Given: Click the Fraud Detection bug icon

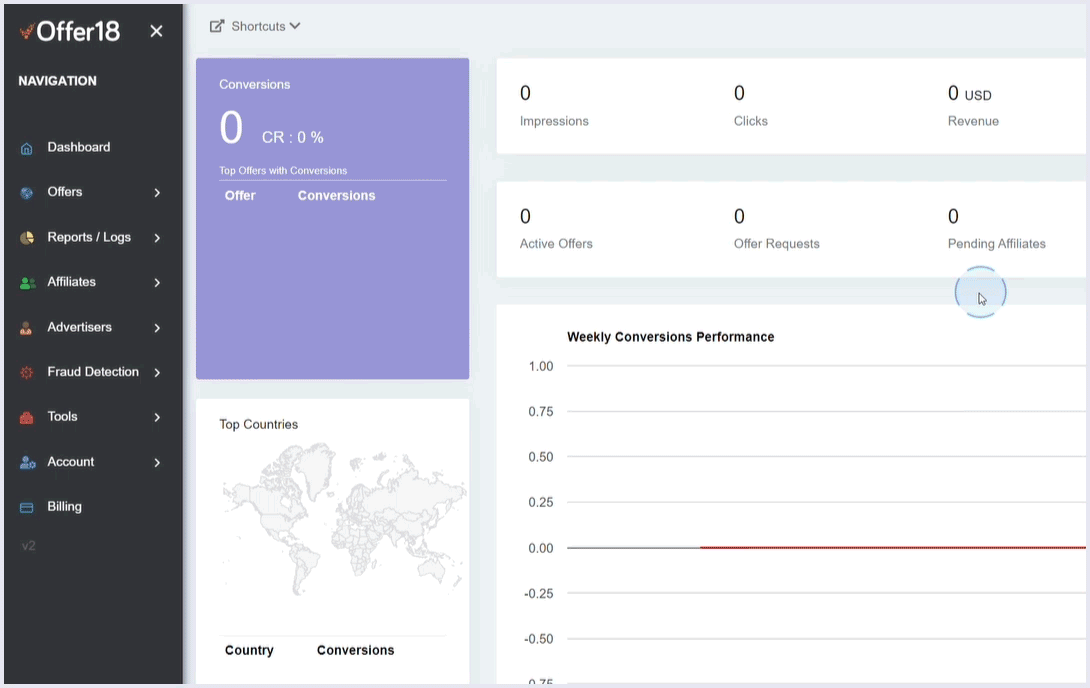Looking at the screenshot, I should 27,373.
